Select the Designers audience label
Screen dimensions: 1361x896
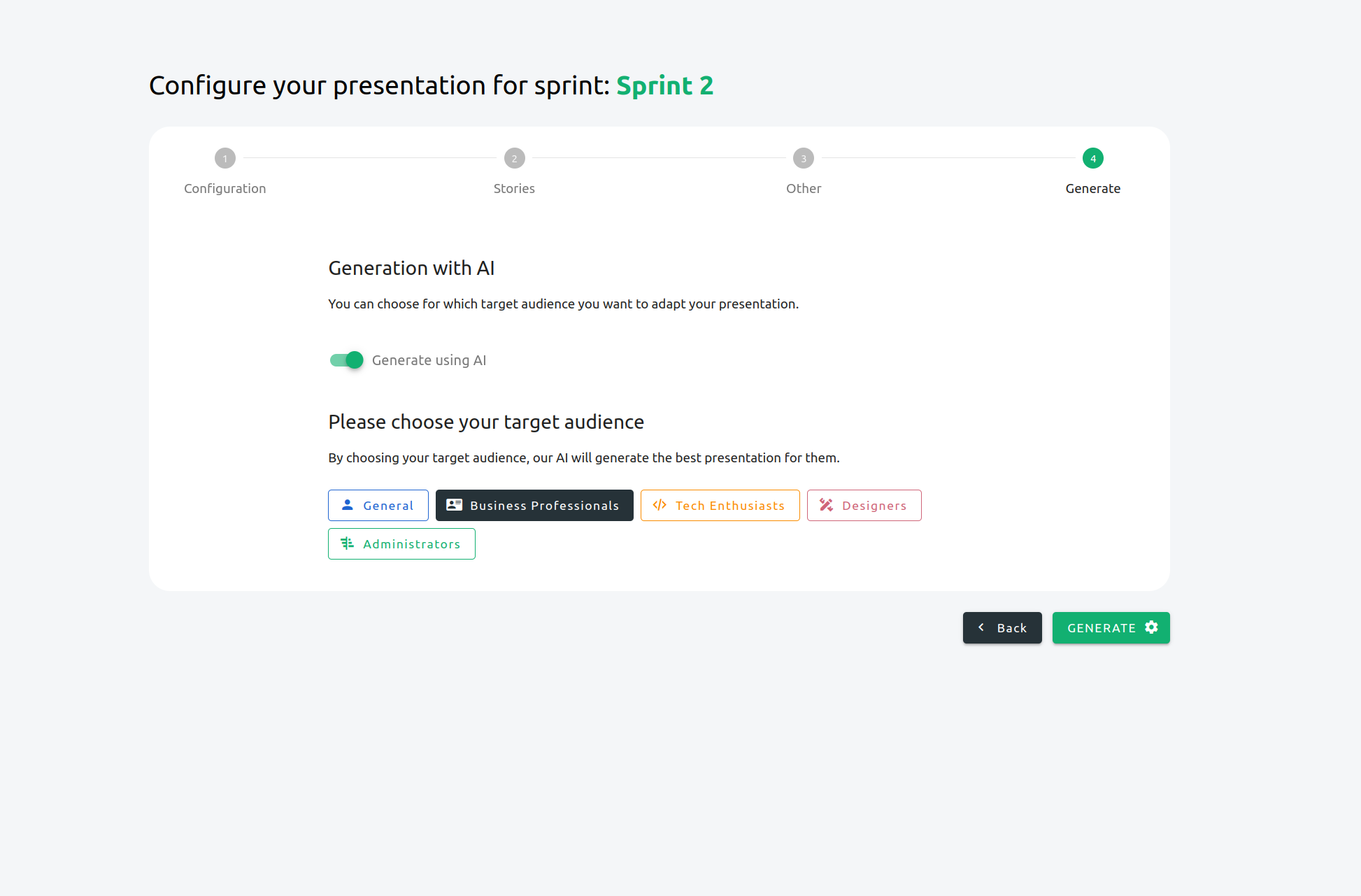point(874,506)
